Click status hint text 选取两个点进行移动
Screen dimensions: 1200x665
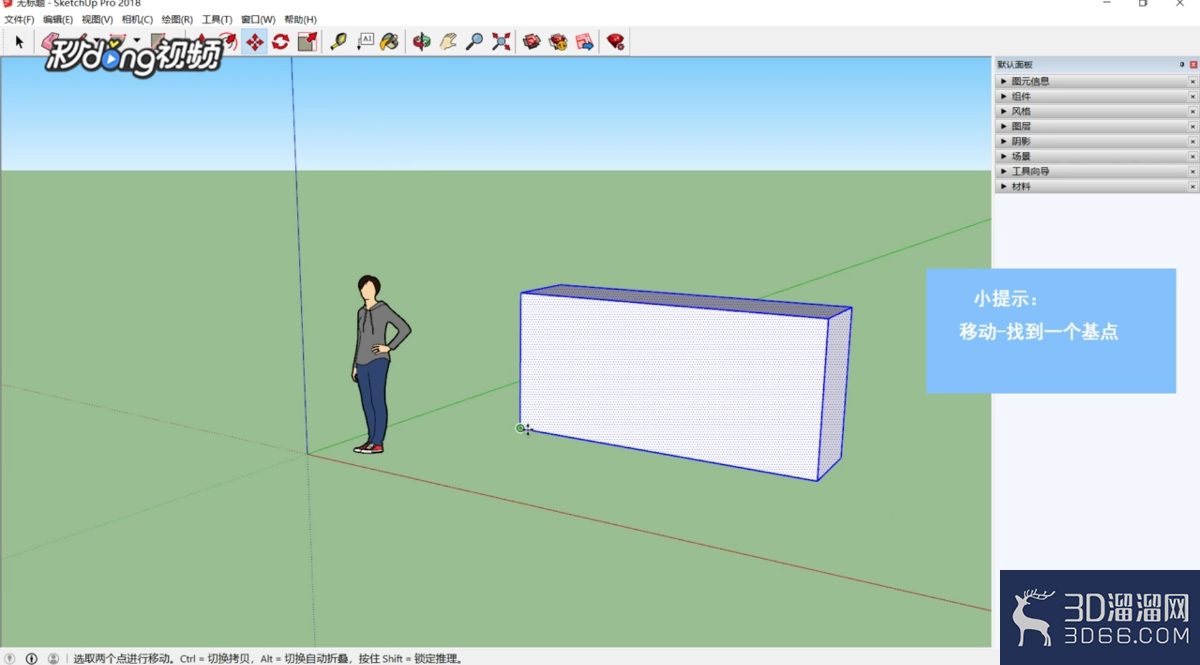(x=125, y=659)
